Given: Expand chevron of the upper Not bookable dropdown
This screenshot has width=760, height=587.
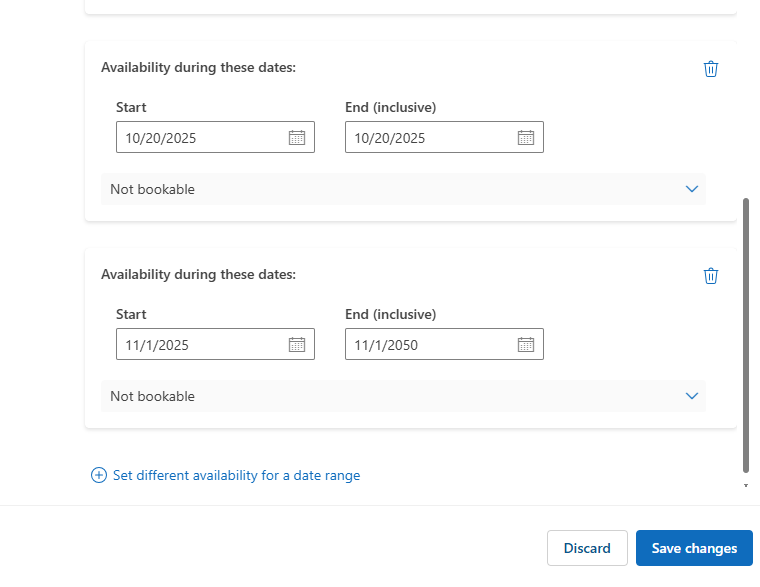Looking at the screenshot, I should pos(692,189).
